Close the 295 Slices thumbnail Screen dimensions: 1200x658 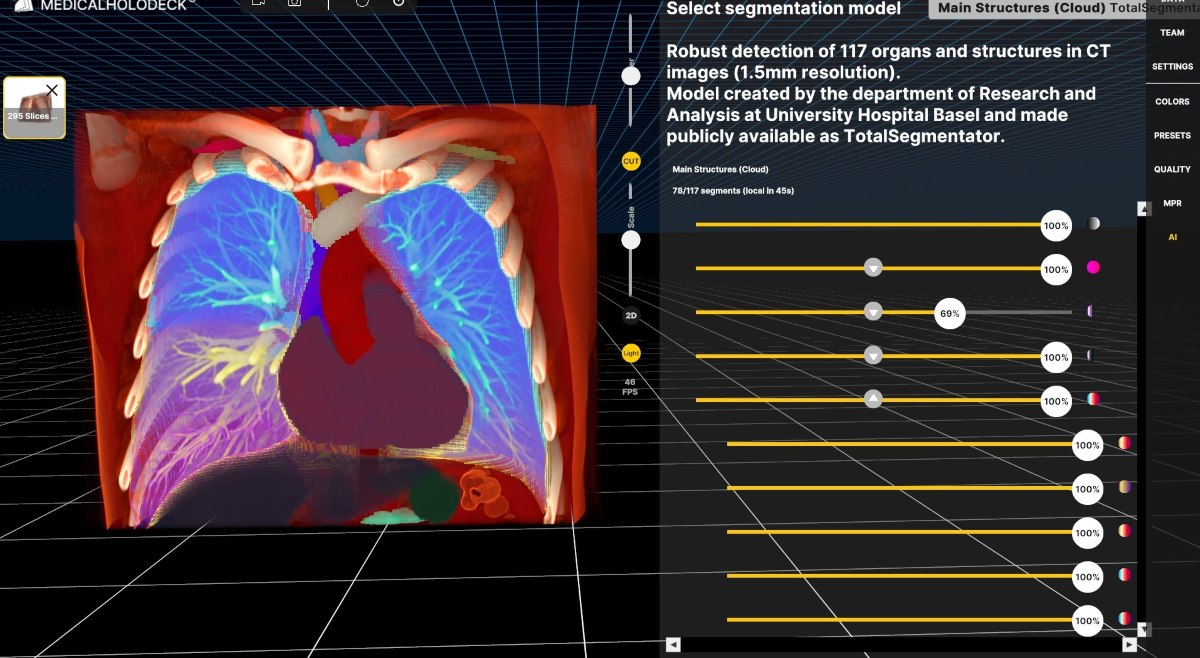52,90
